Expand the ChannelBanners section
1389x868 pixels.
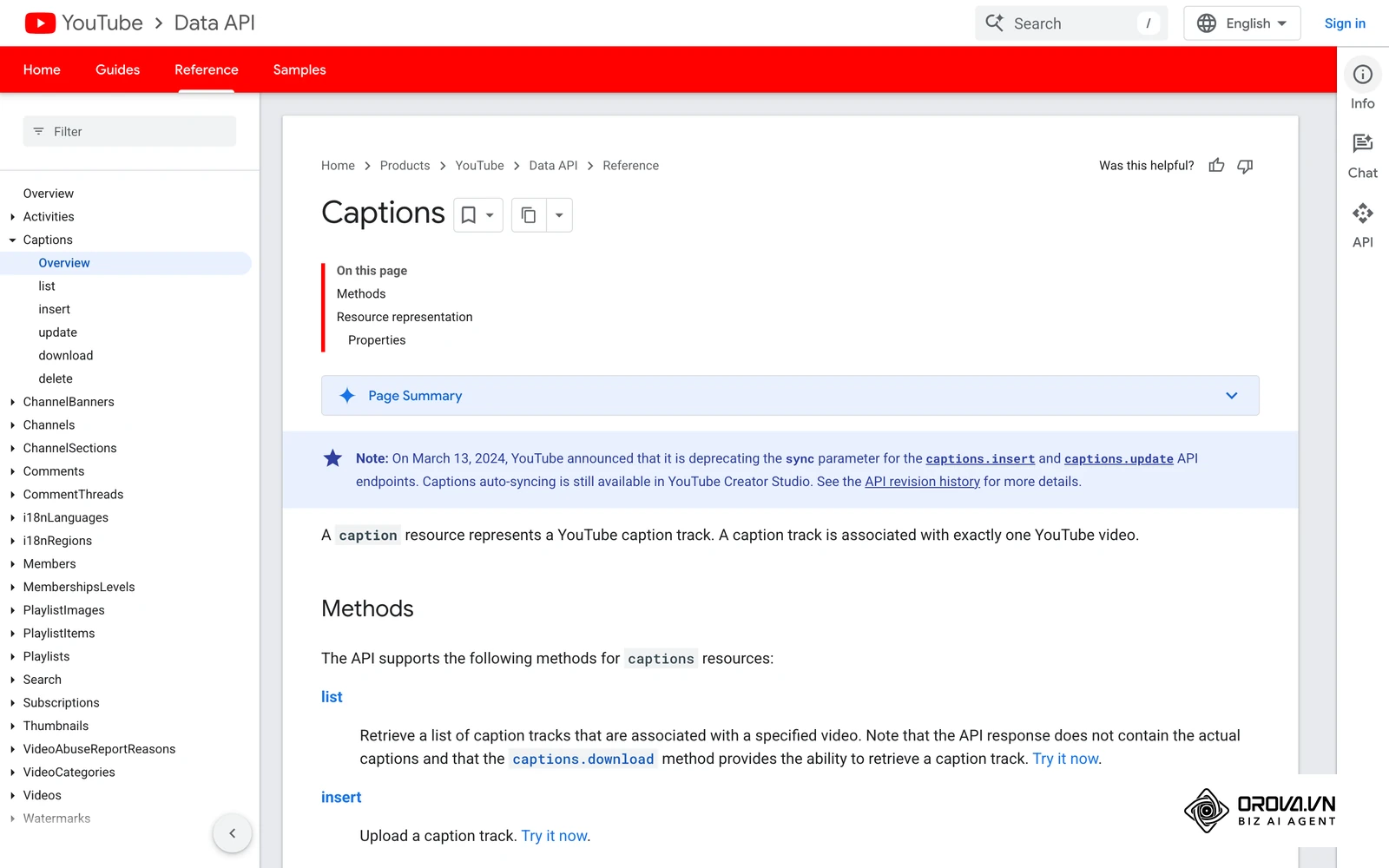[12, 402]
